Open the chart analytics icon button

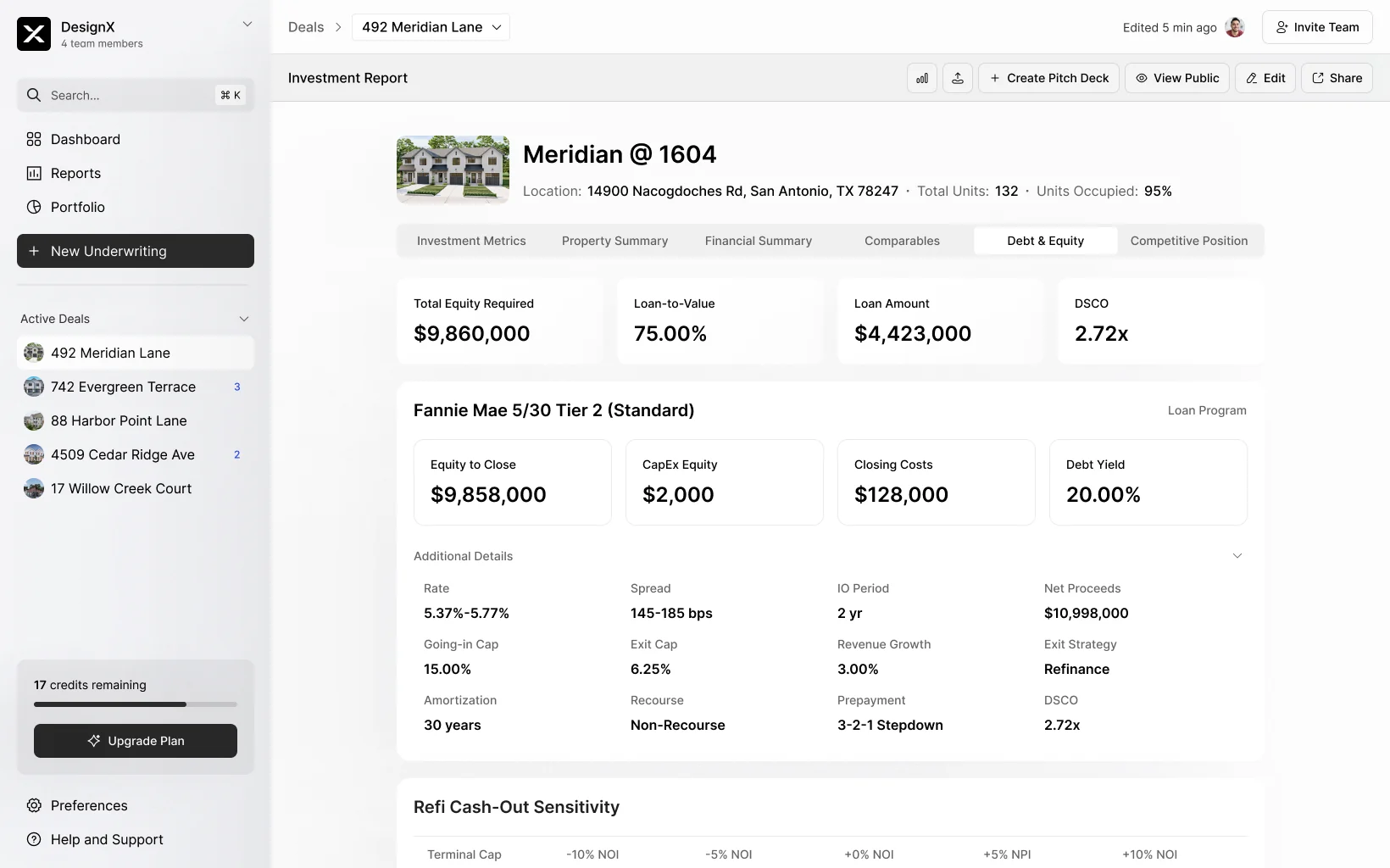[922, 78]
